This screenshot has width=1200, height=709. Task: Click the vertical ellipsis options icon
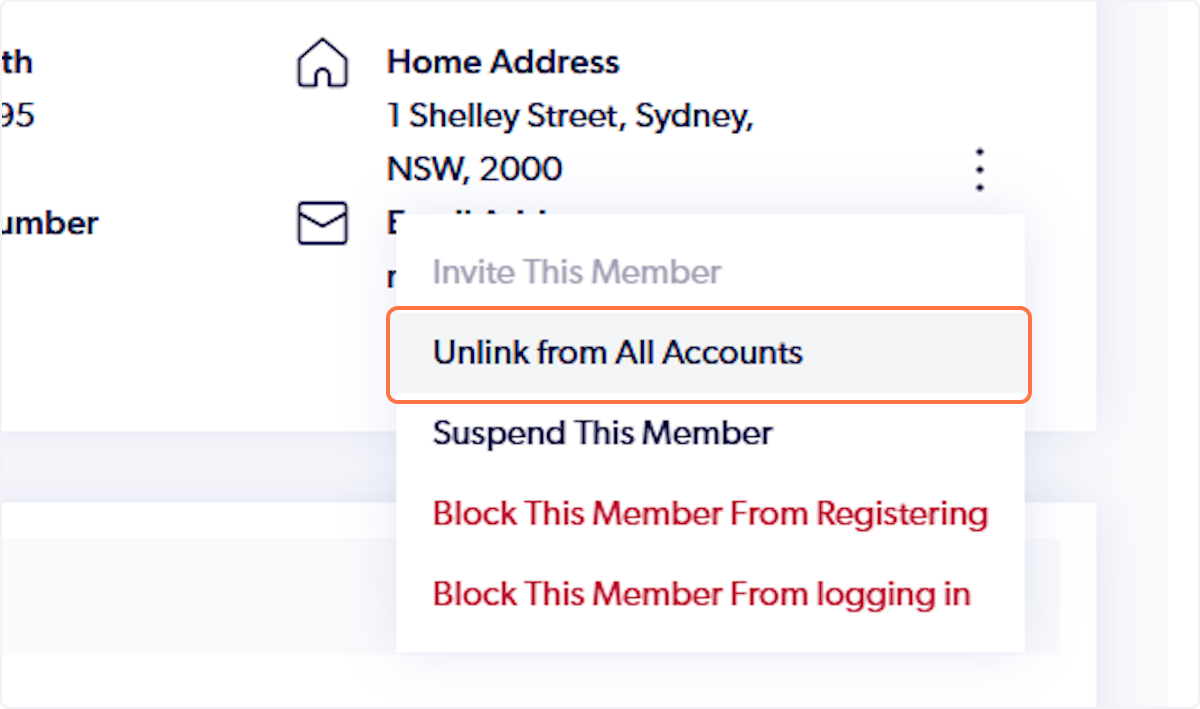pos(979,169)
